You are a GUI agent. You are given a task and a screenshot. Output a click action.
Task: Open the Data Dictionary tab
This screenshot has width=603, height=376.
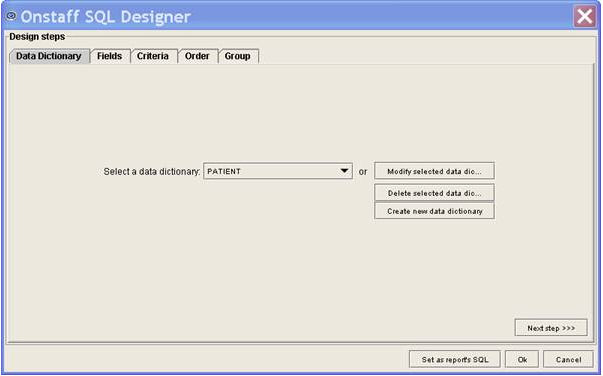[49, 56]
